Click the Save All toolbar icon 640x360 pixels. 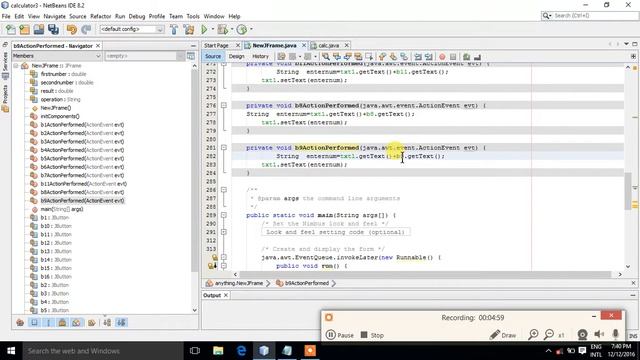pyautogui.click(x=53, y=29)
